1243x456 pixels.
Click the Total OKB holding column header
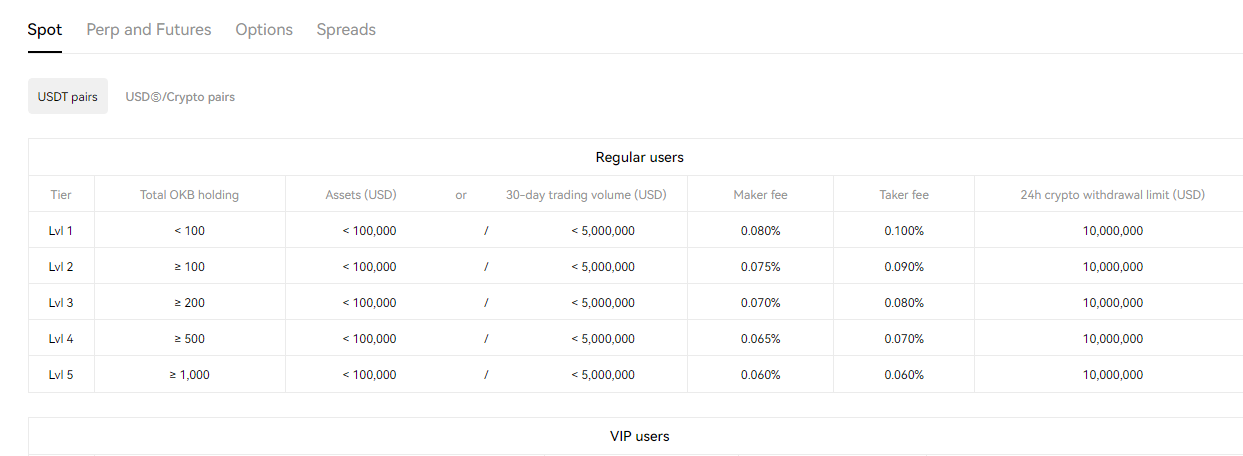(189, 195)
